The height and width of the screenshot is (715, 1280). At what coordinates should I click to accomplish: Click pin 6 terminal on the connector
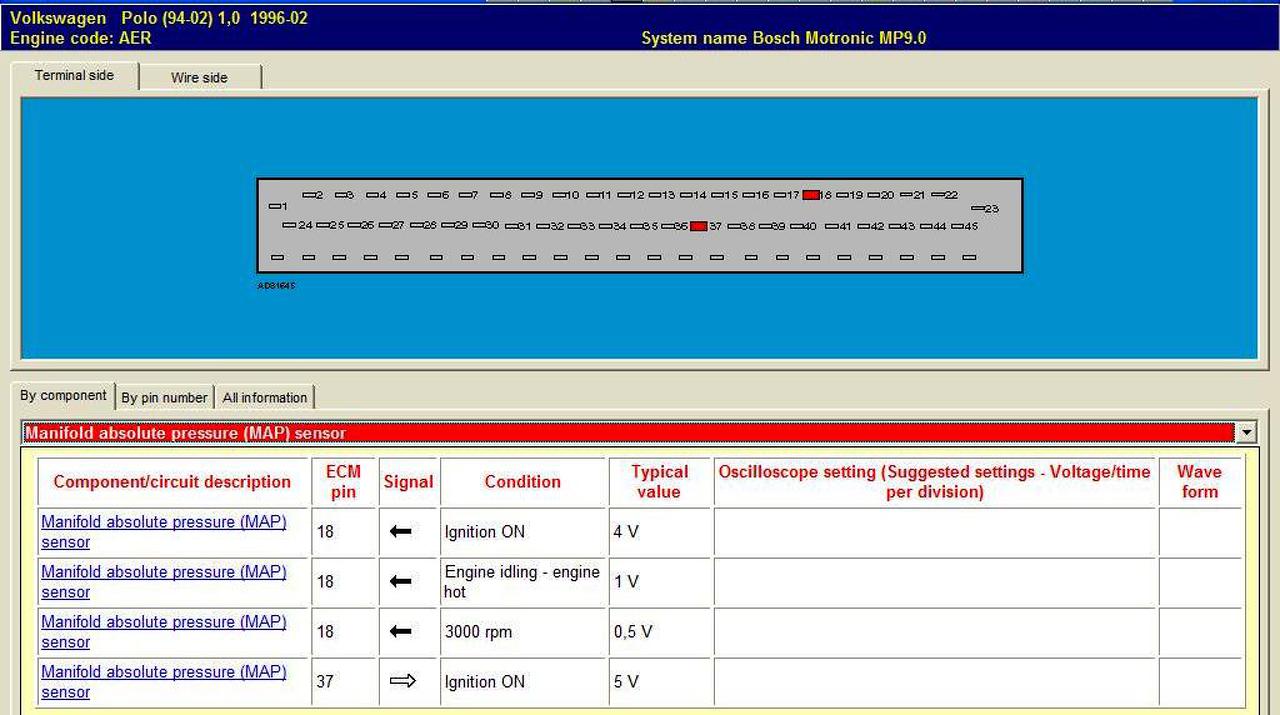[435, 195]
